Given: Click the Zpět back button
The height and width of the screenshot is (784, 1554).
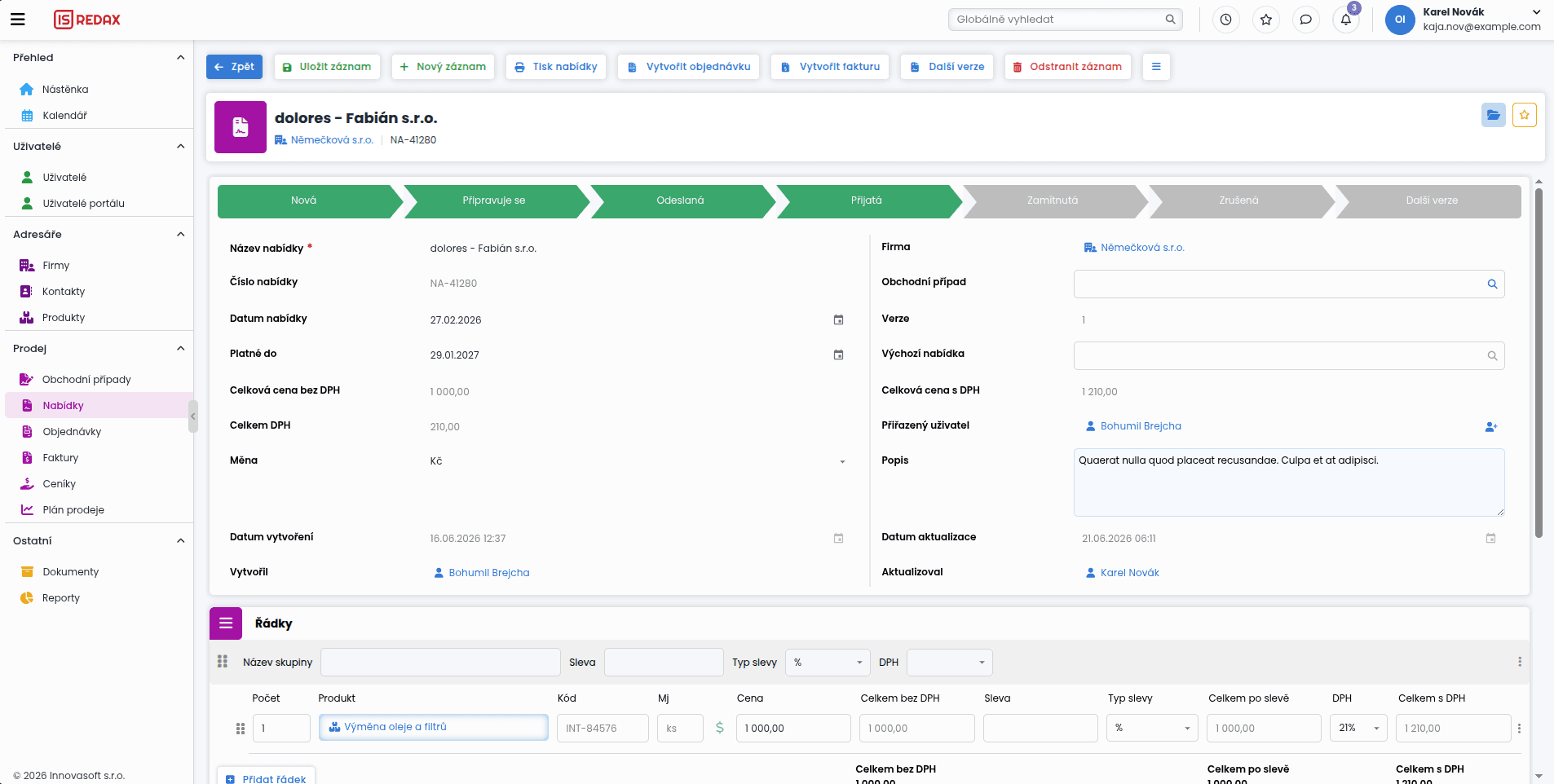Looking at the screenshot, I should 234,67.
